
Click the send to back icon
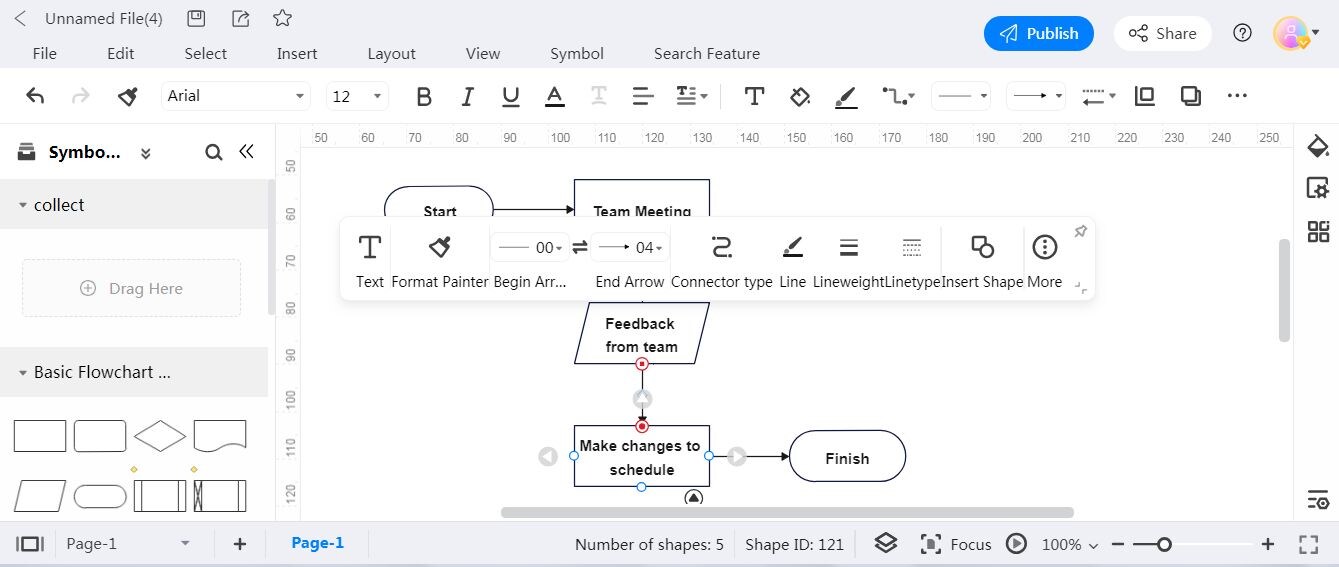tap(1190, 96)
